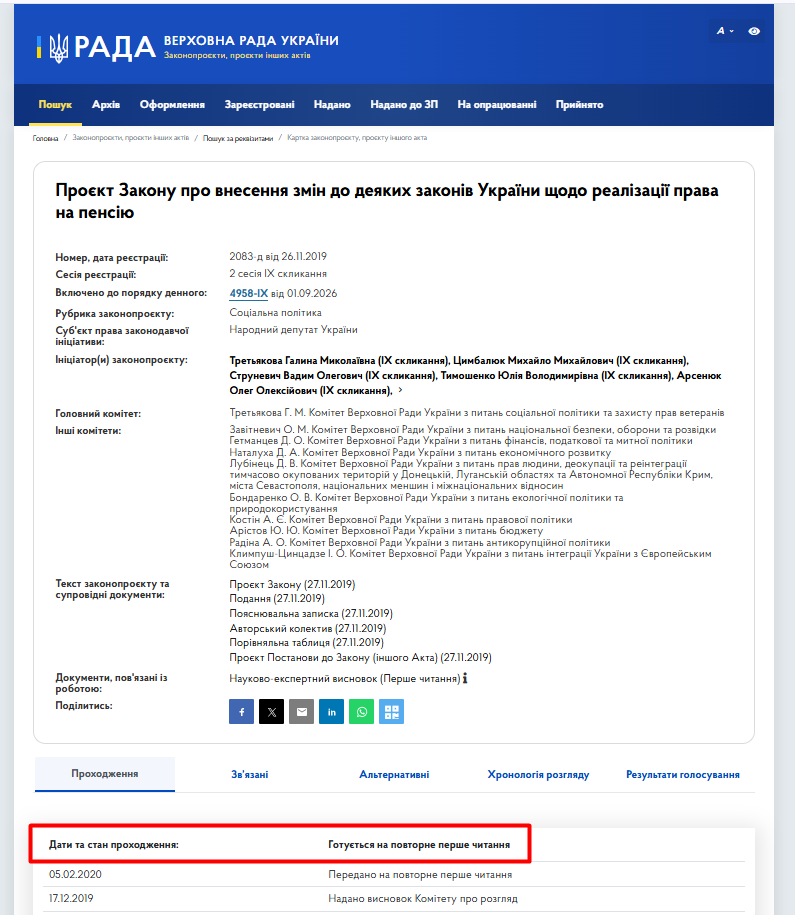Click Готується на повторне перше читання status
Image resolution: width=795 pixels, height=915 pixels.
[419, 844]
